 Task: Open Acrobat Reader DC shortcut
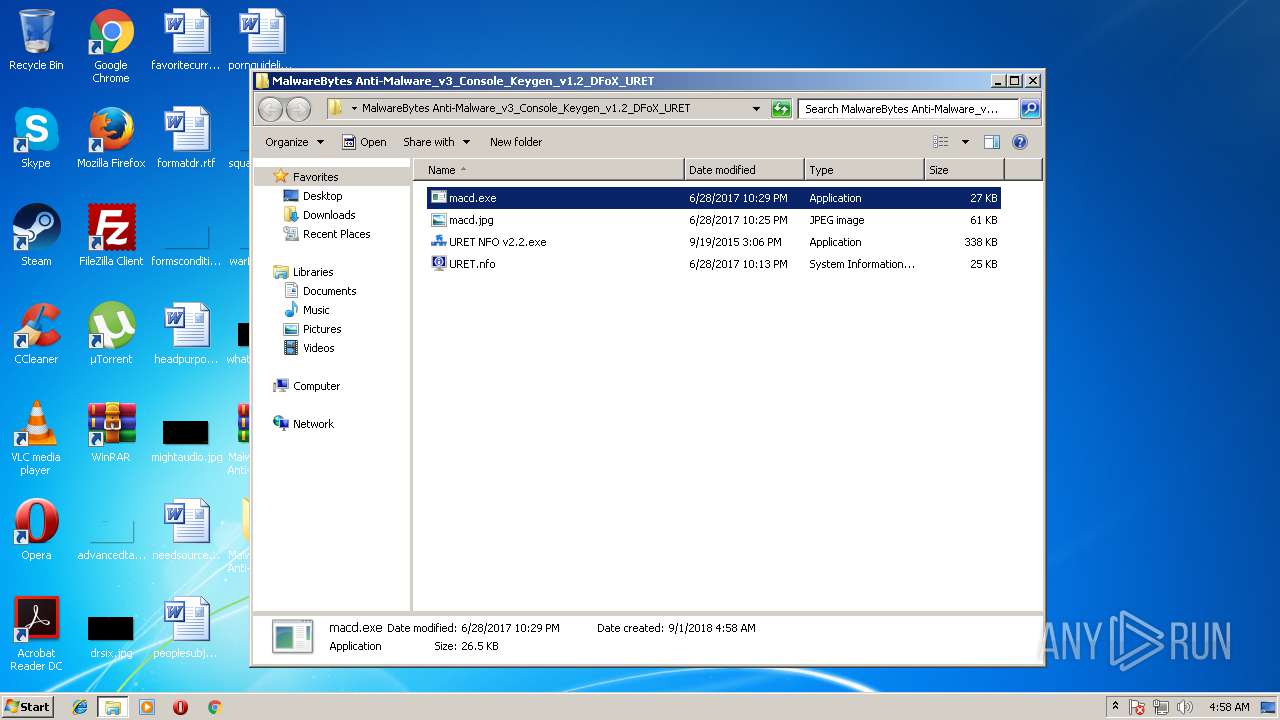(x=36, y=634)
